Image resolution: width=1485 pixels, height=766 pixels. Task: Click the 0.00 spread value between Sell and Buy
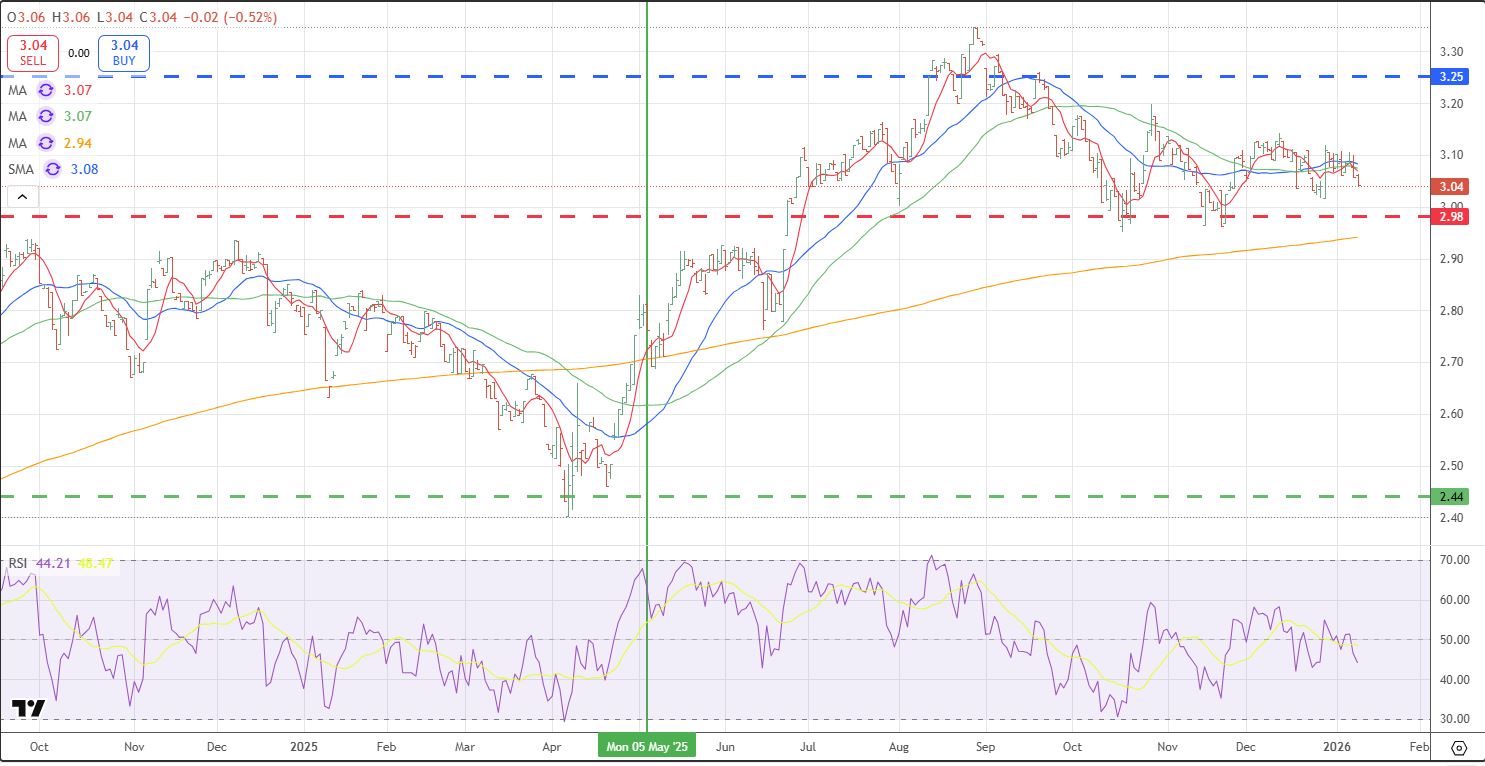80,54
